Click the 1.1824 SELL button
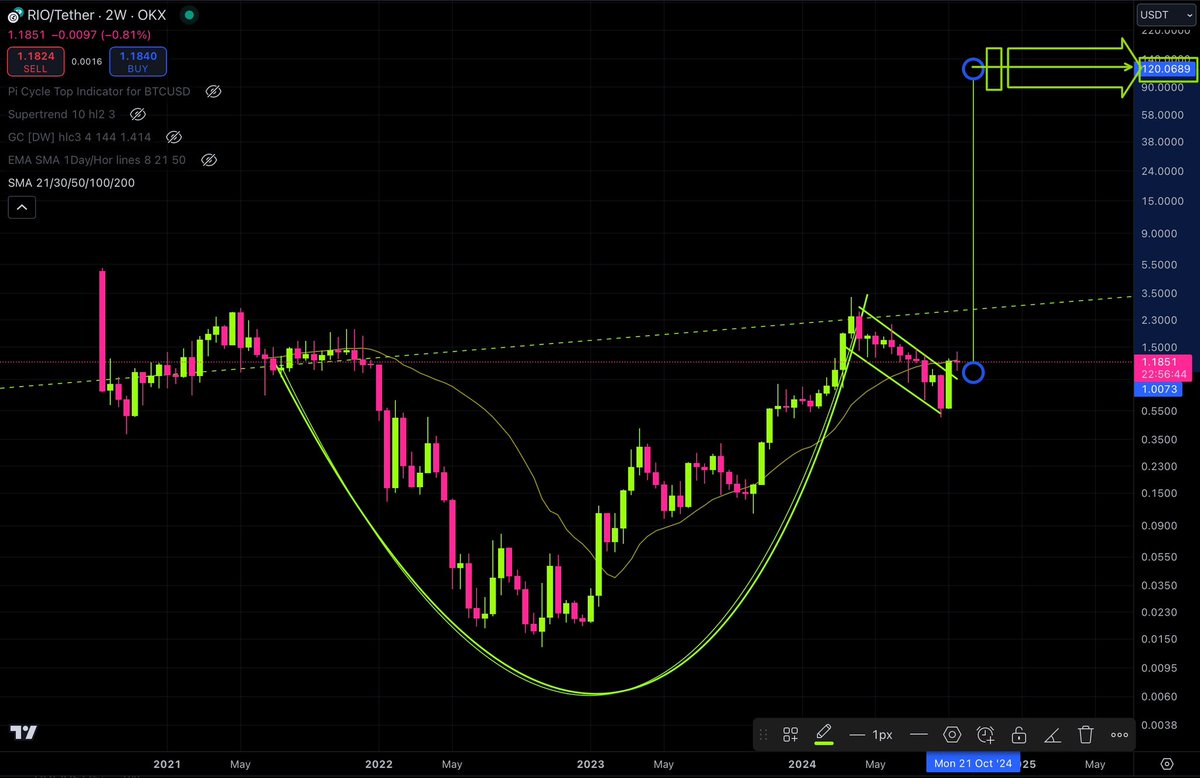The image size is (1200, 778). click(35, 60)
